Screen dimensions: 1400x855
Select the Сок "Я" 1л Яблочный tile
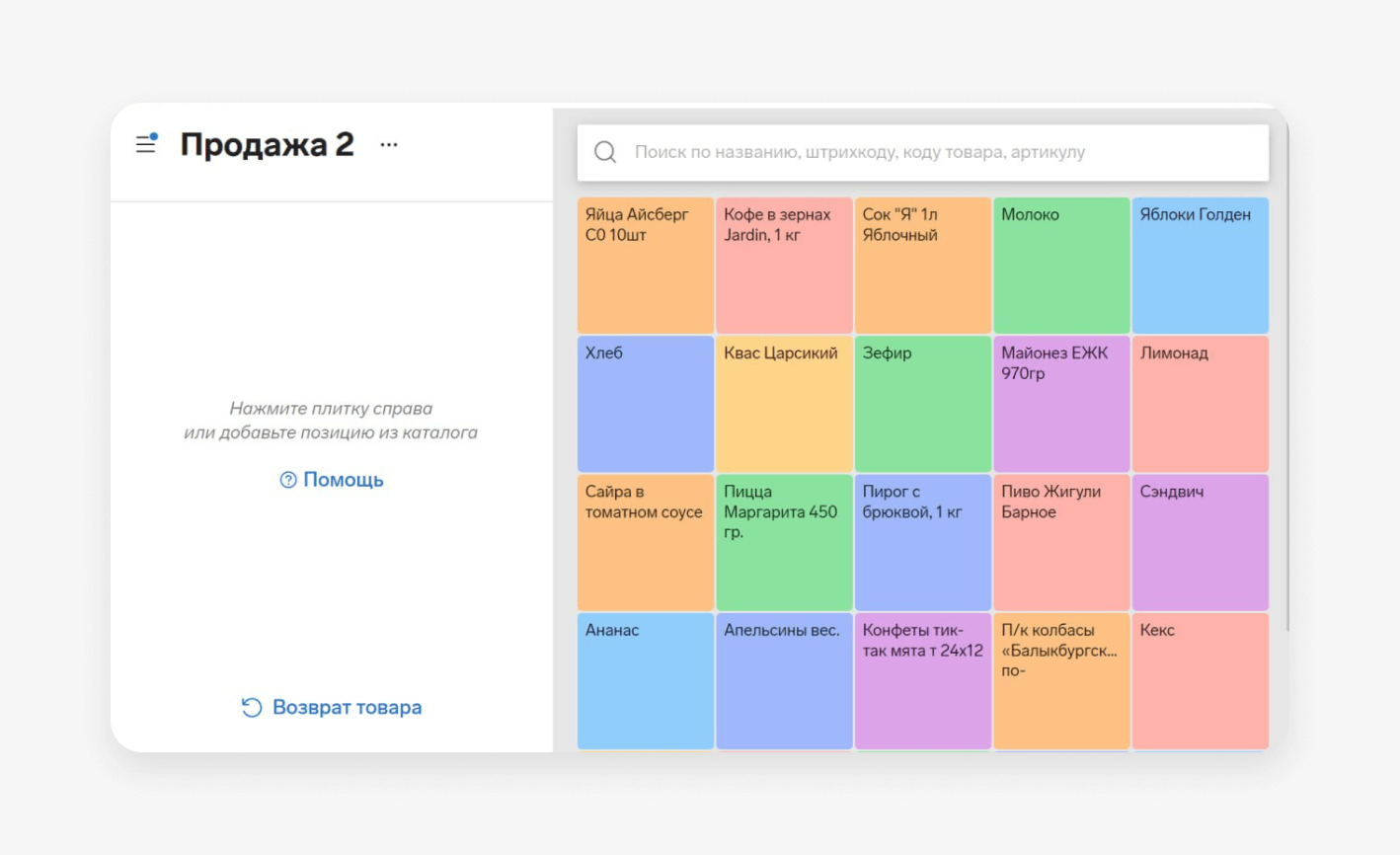pyautogui.click(x=923, y=265)
